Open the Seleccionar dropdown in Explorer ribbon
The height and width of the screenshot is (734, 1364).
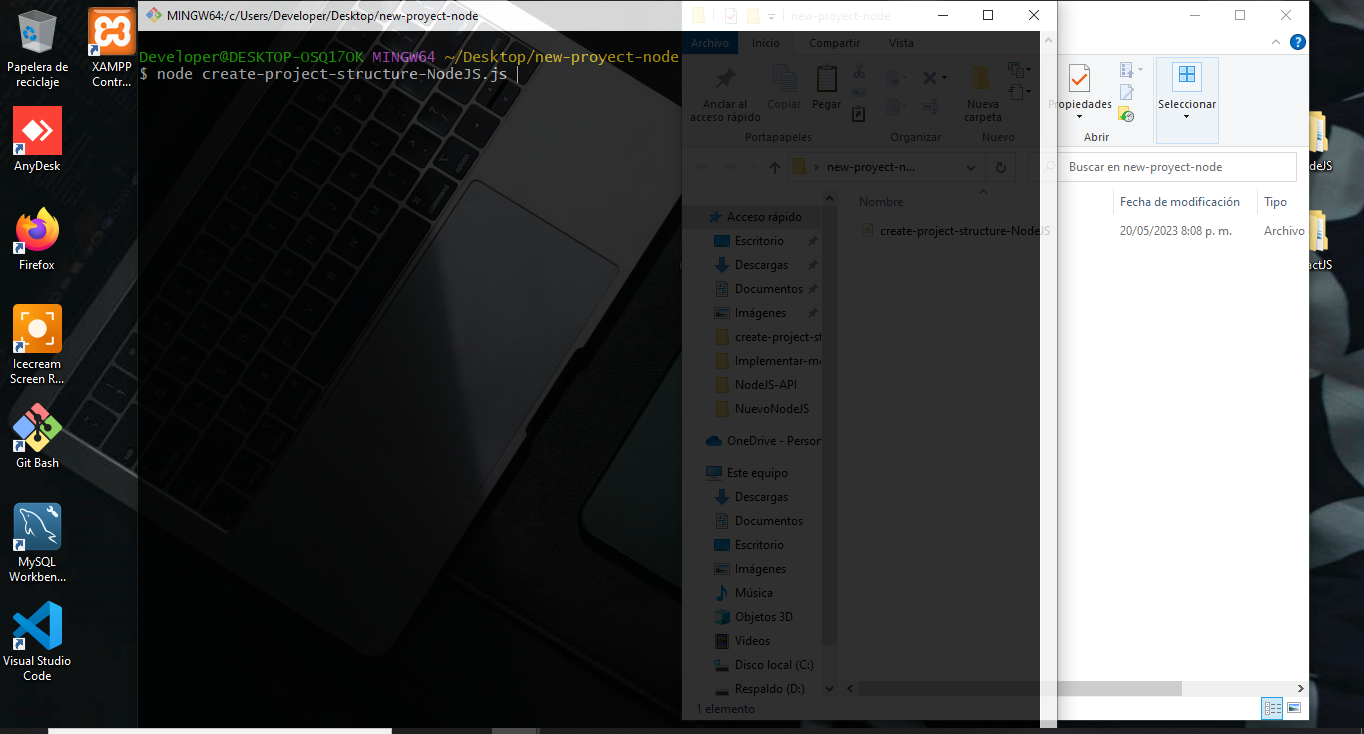pyautogui.click(x=1187, y=99)
